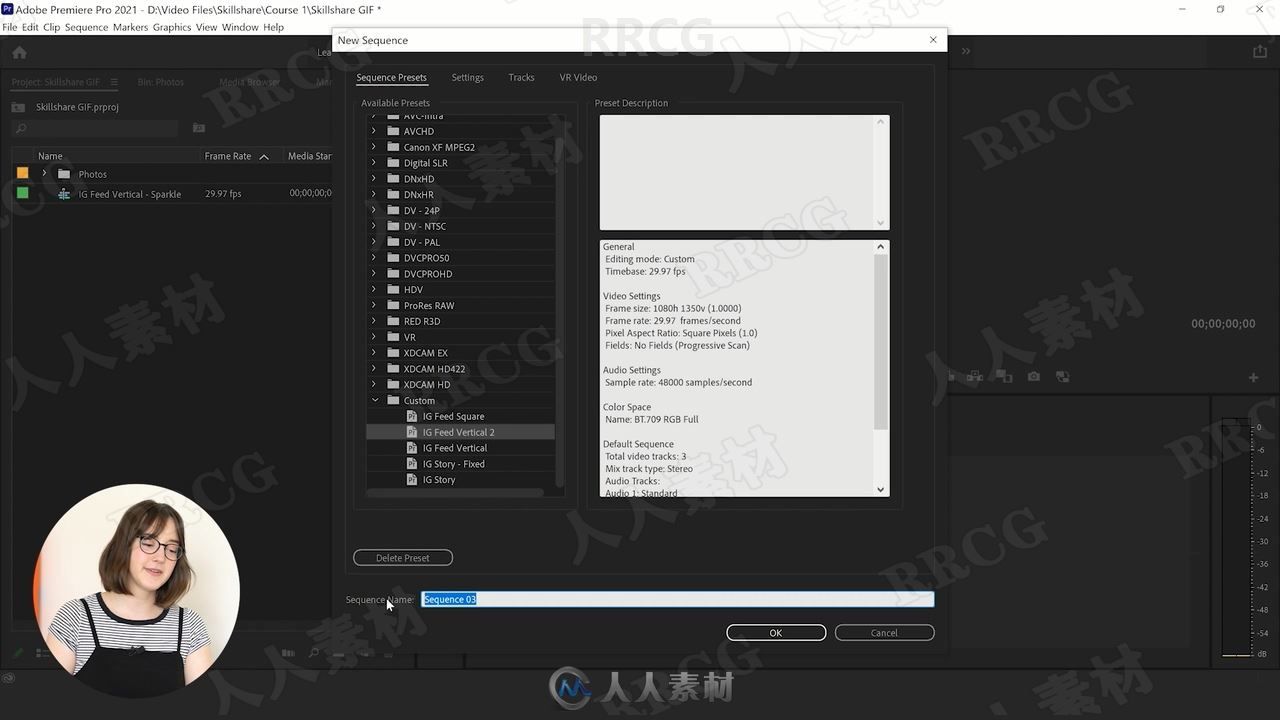
Task: Switch to the VR Video tab
Action: [x=578, y=77]
